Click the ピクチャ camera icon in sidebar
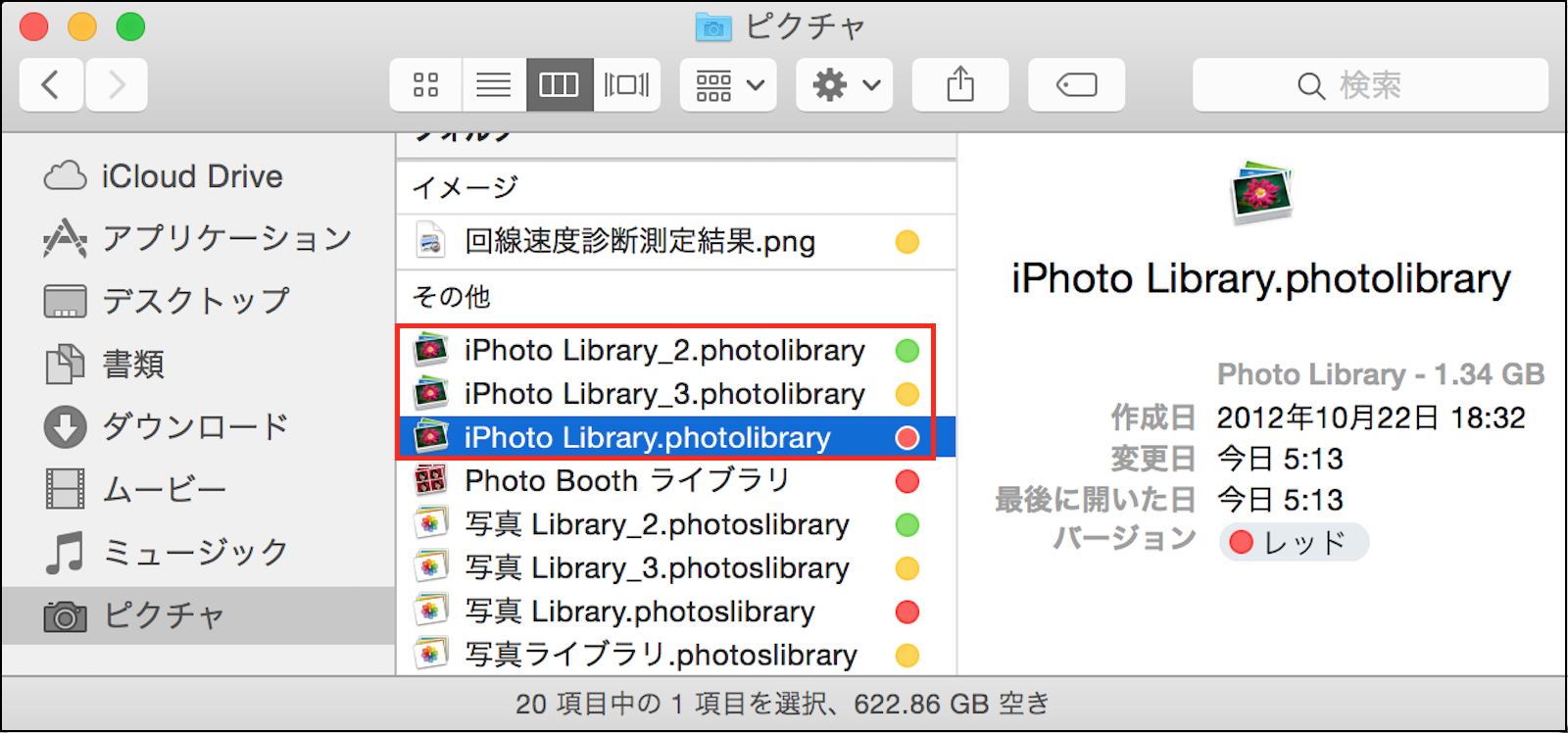 click(65, 617)
